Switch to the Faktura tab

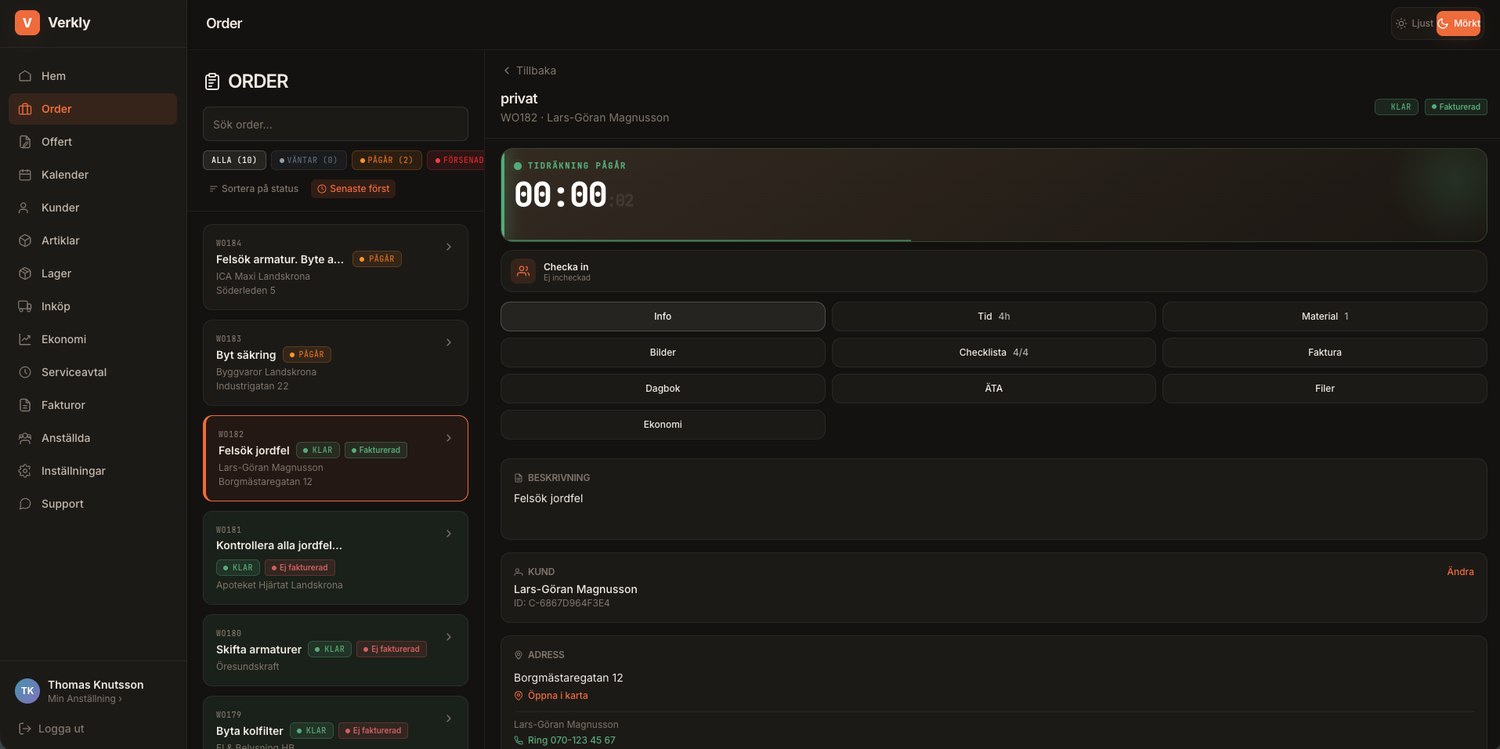tap(1325, 353)
